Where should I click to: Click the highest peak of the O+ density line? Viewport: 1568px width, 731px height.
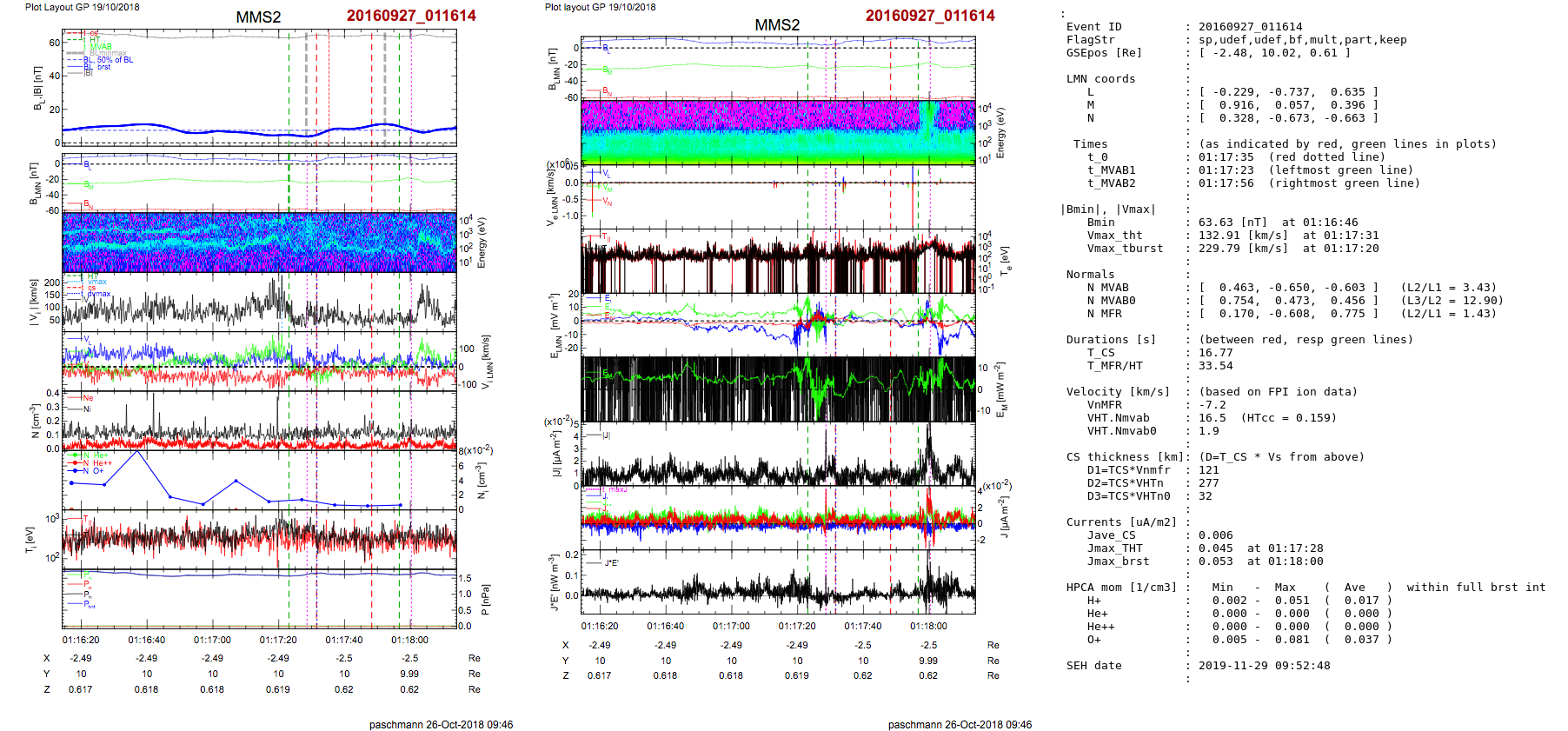(x=137, y=452)
